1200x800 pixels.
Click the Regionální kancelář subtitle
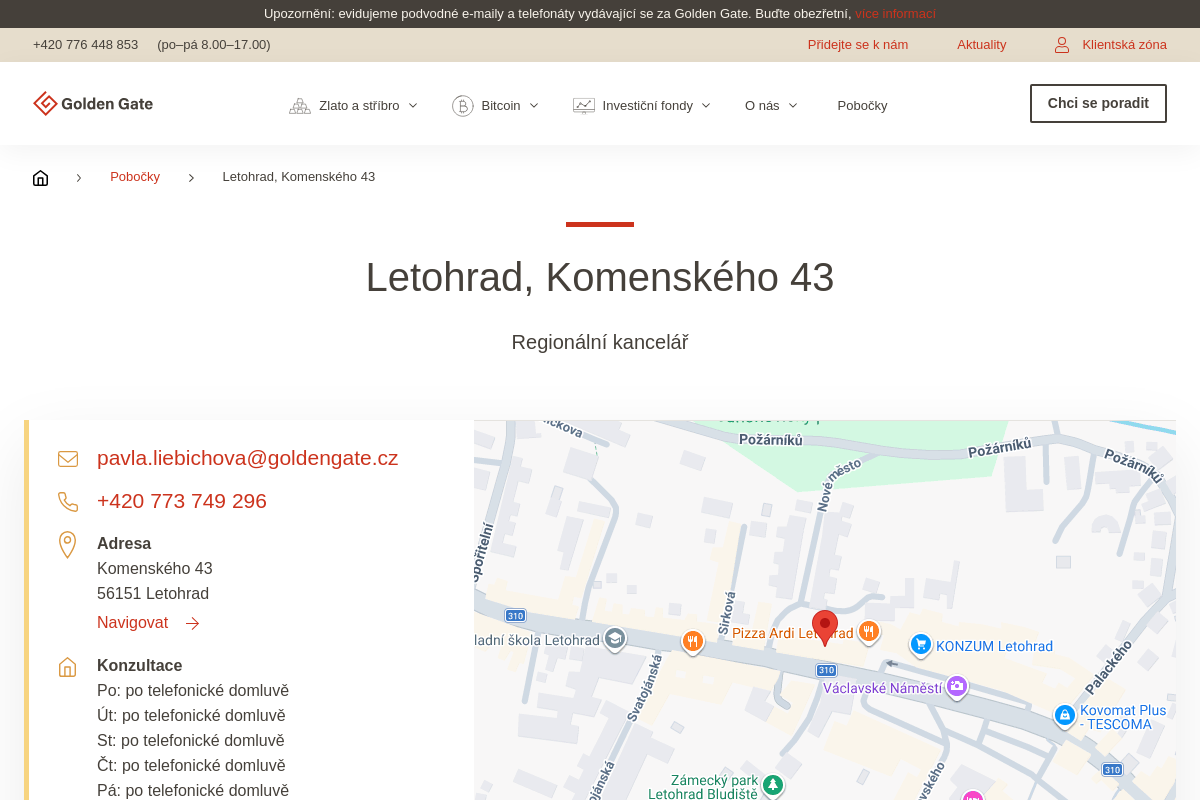click(600, 342)
